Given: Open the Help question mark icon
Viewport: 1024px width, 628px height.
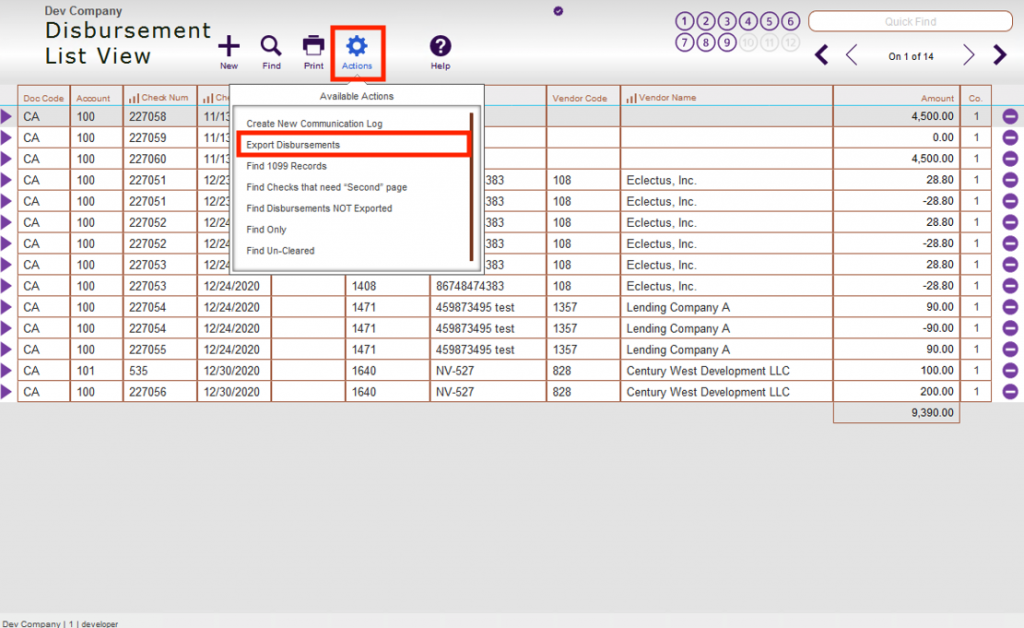Looking at the screenshot, I should (x=440, y=47).
